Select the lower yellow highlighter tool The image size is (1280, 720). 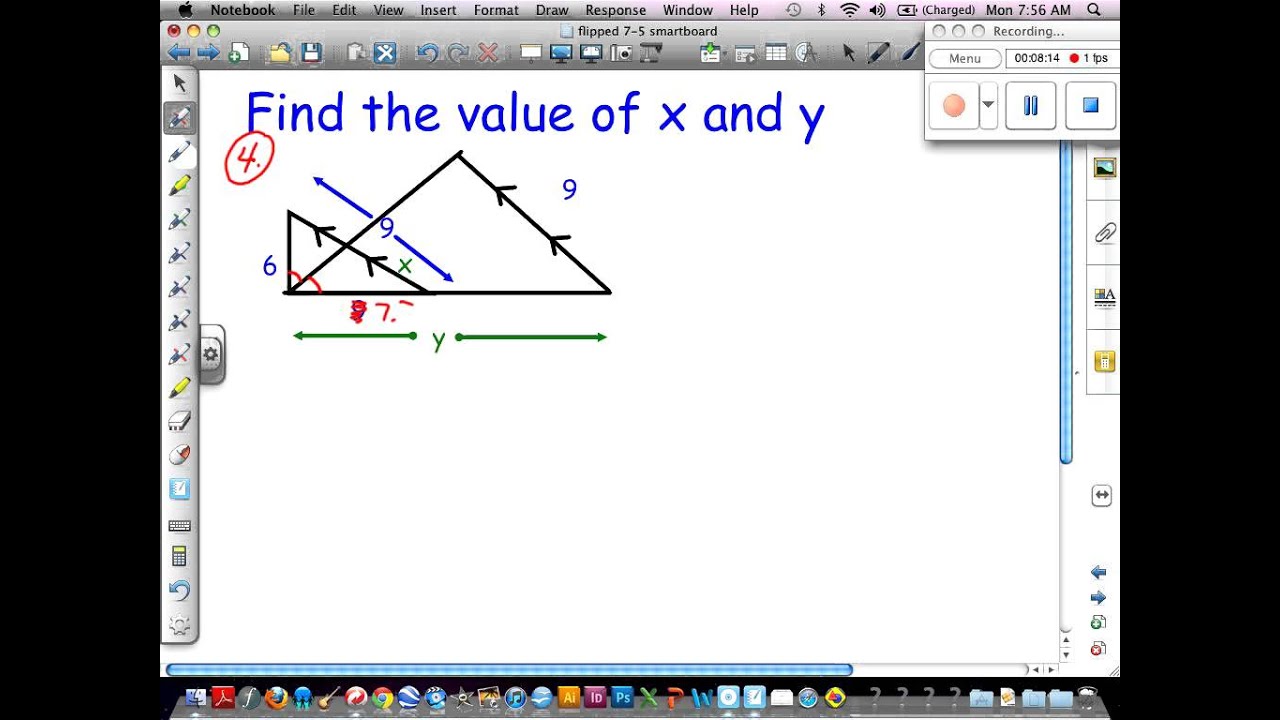(x=180, y=387)
